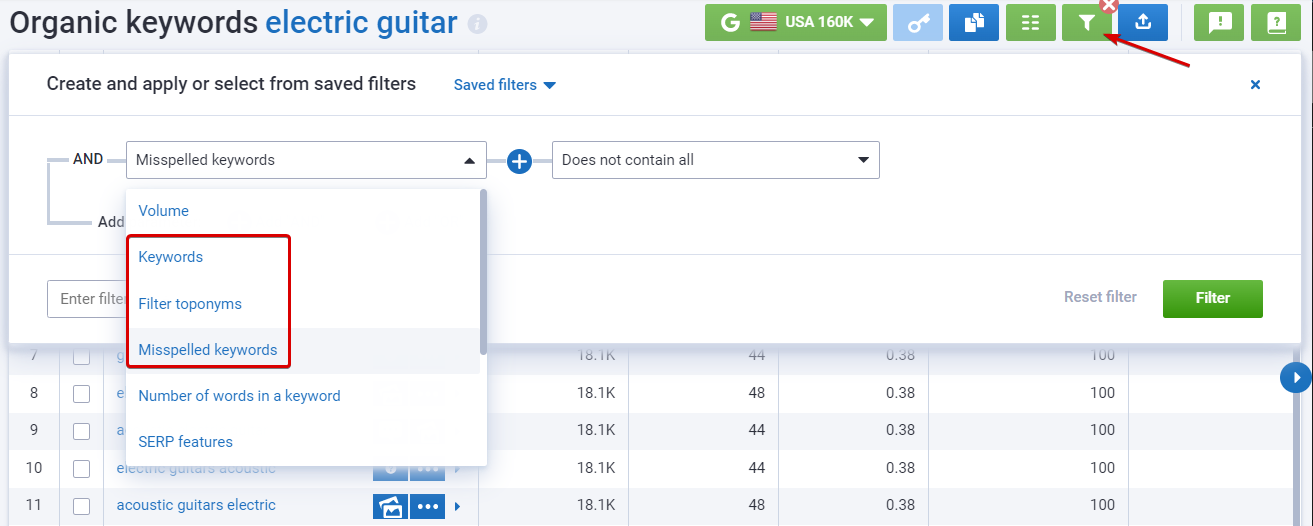Screen dimensions: 1313x526
Task: Expand the Saved filters dropdown
Action: click(x=504, y=85)
